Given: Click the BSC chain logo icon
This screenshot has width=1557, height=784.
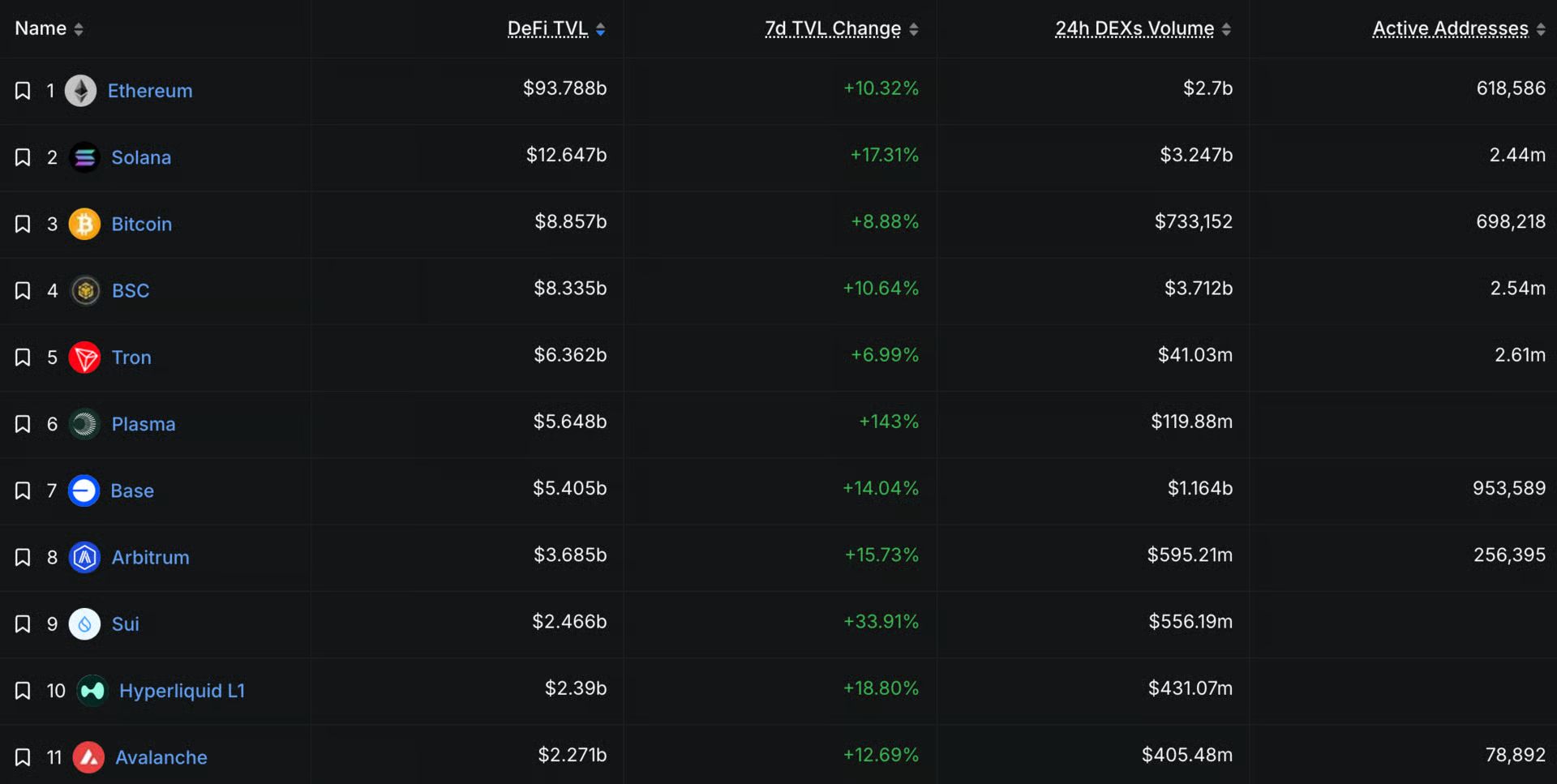Looking at the screenshot, I should (x=85, y=290).
